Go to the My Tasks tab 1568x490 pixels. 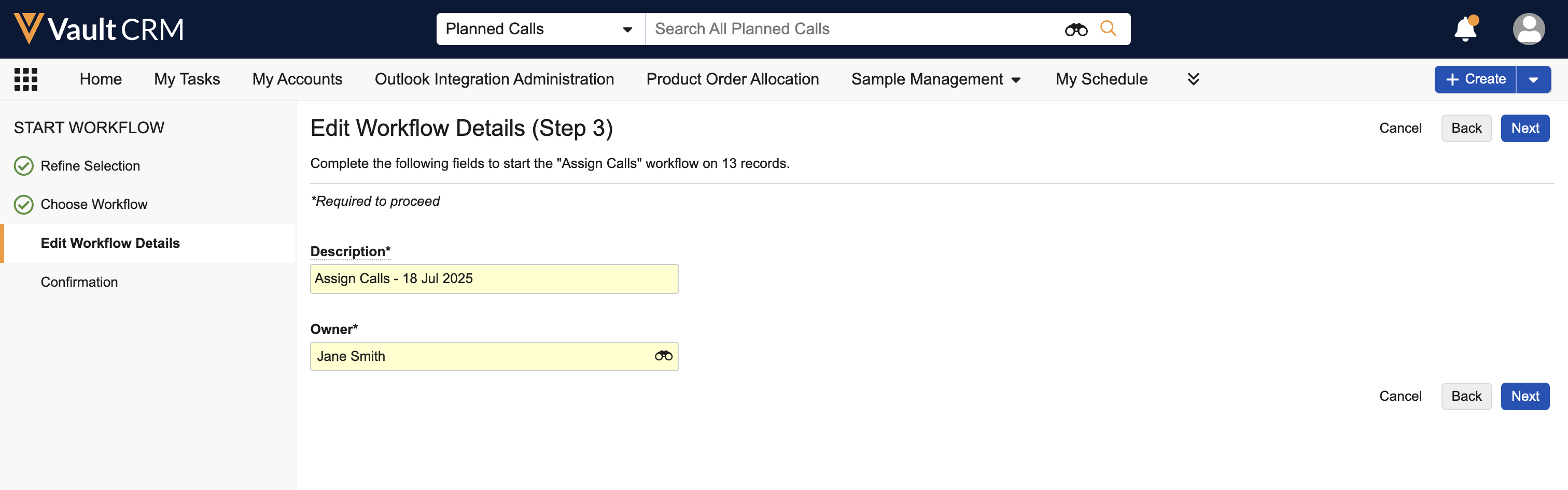(187, 79)
